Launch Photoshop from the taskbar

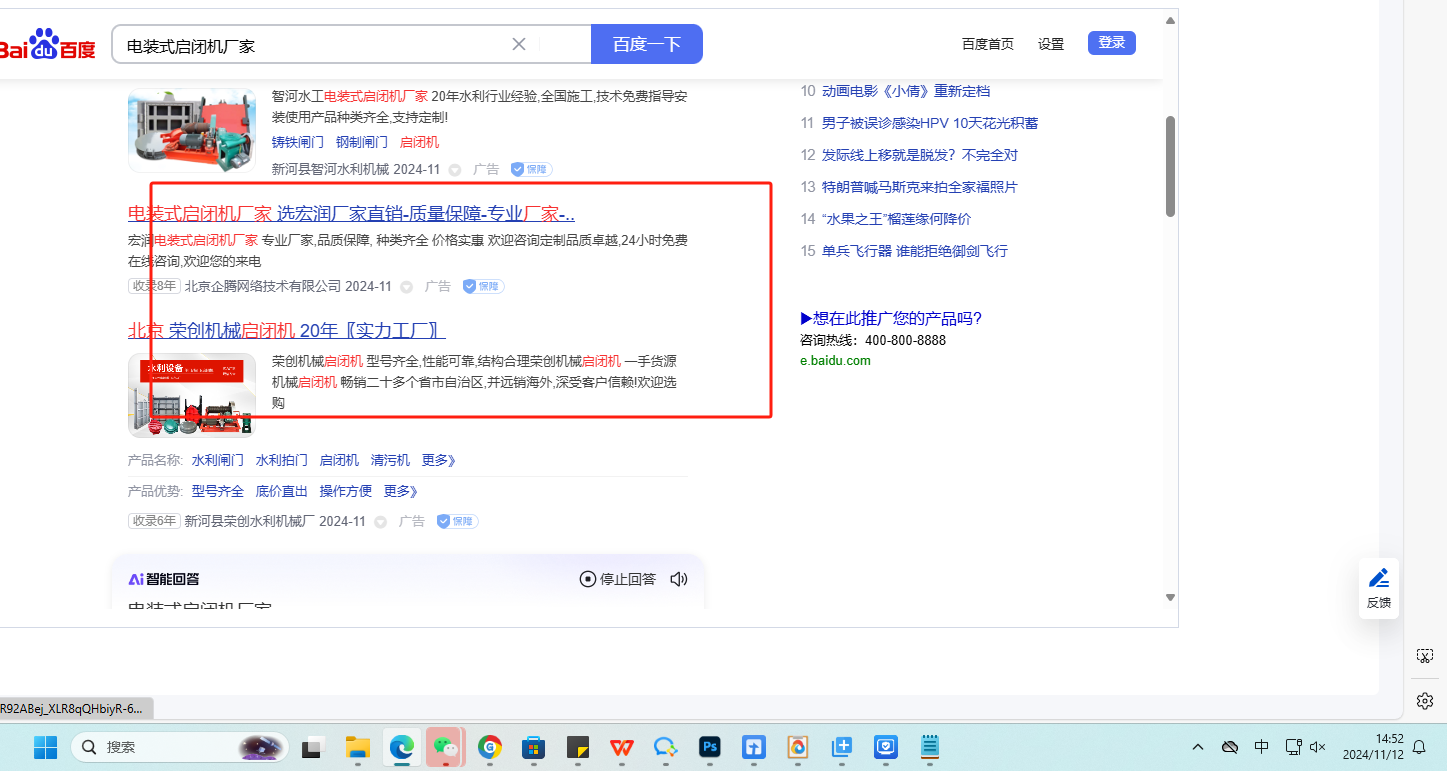point(710,746)
